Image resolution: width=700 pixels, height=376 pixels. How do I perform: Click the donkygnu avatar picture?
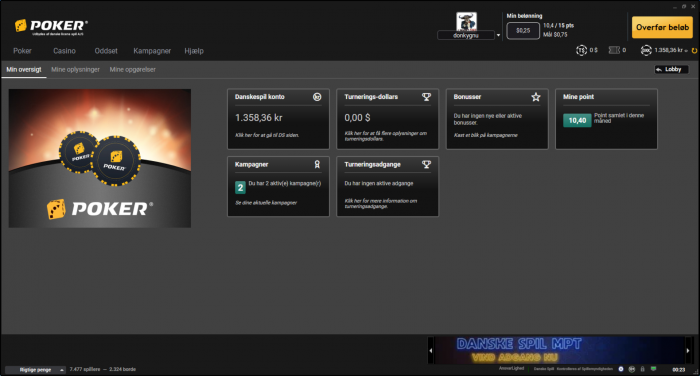(x=466, y=21)
